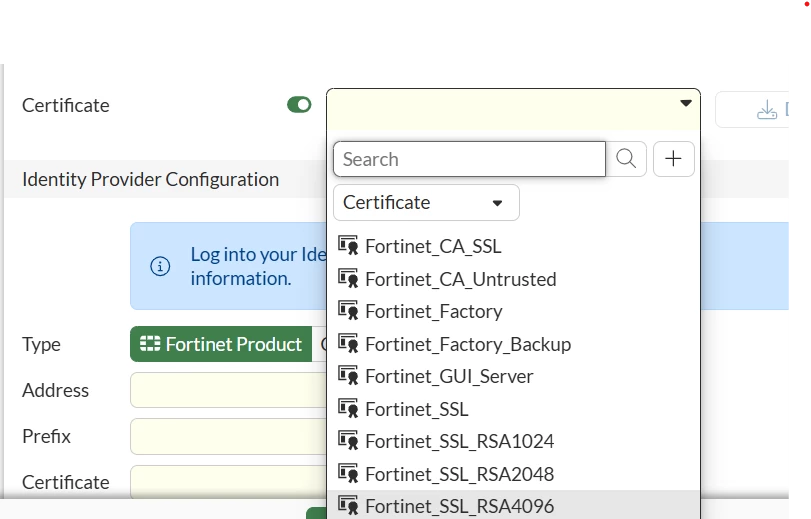Expand the Certificate type filter dropdown
The image size is (811, 519).
click(x=426, y=202)
